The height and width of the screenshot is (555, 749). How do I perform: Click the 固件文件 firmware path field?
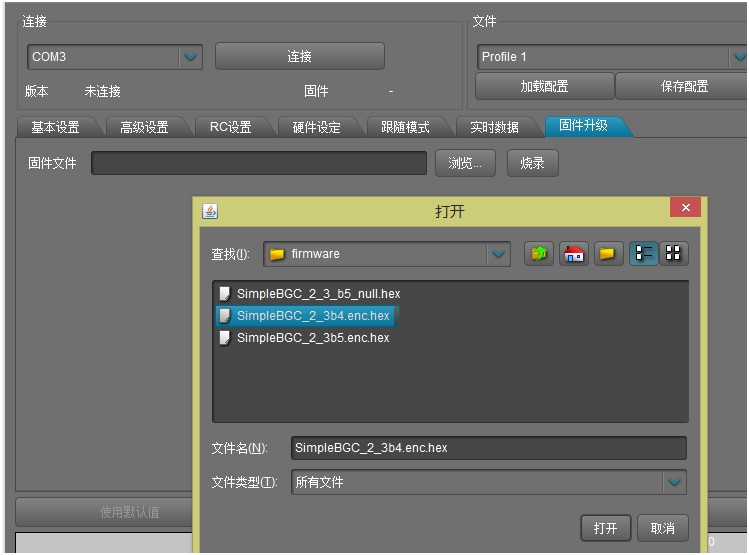point(259,163)
